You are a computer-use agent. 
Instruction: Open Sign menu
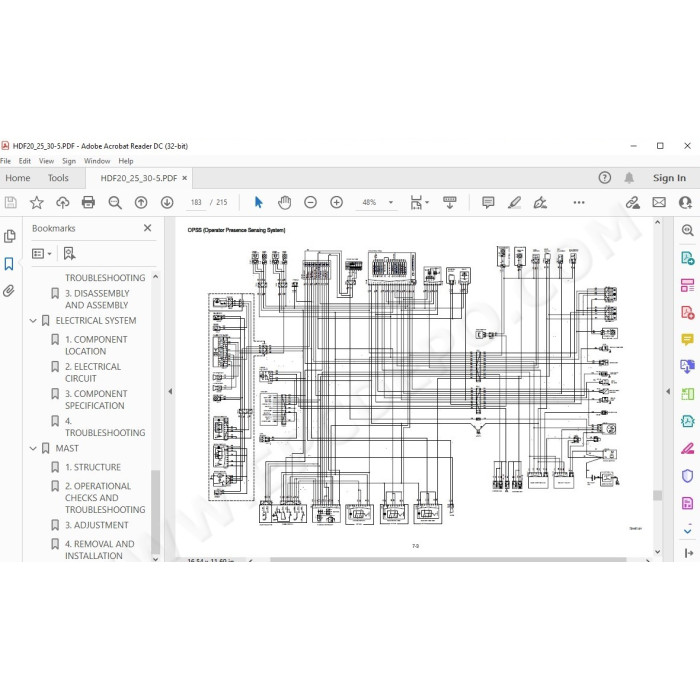pyautogui.click(x=69, y=161)
